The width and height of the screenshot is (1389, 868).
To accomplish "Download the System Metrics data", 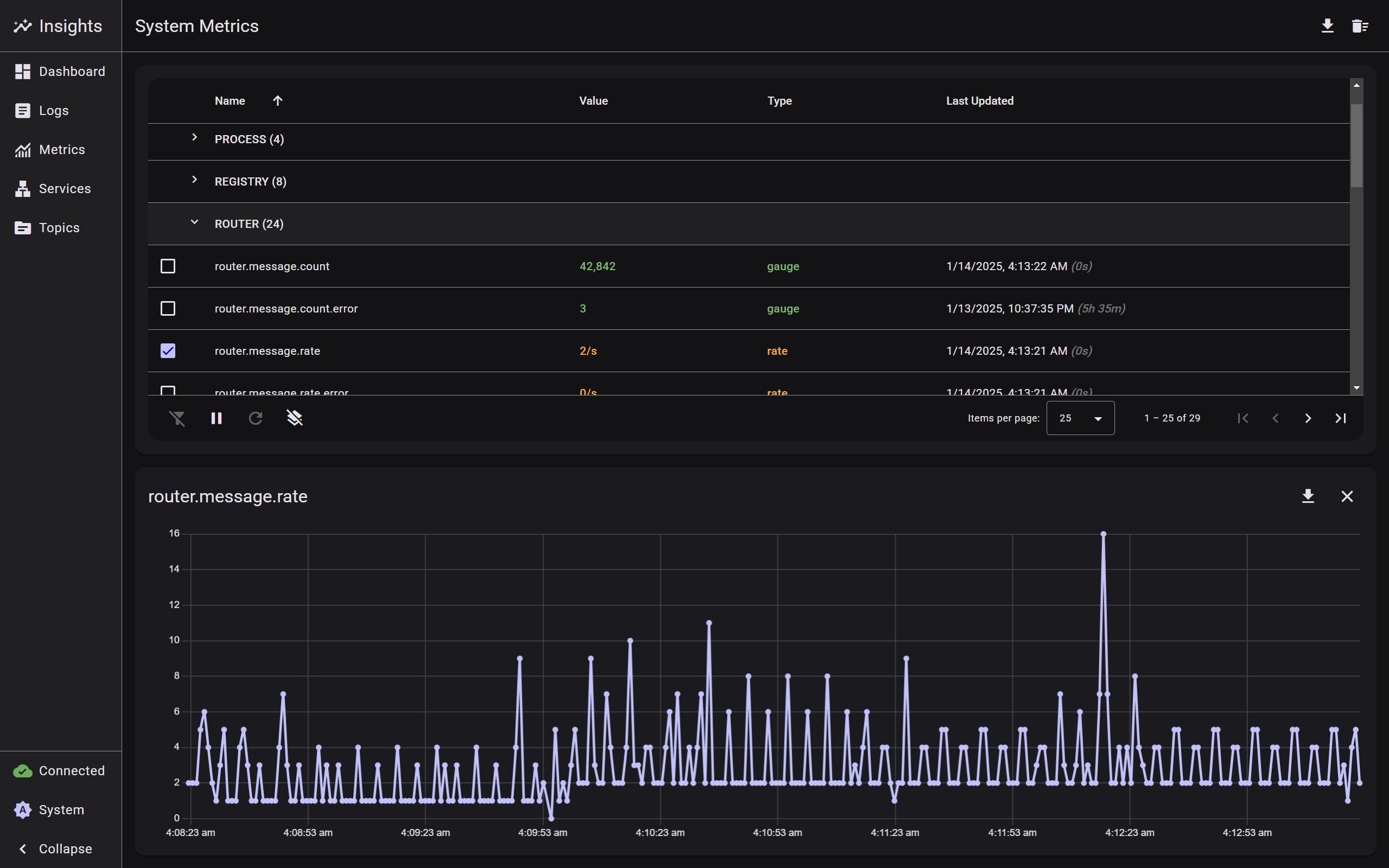I will (1327, 26).
